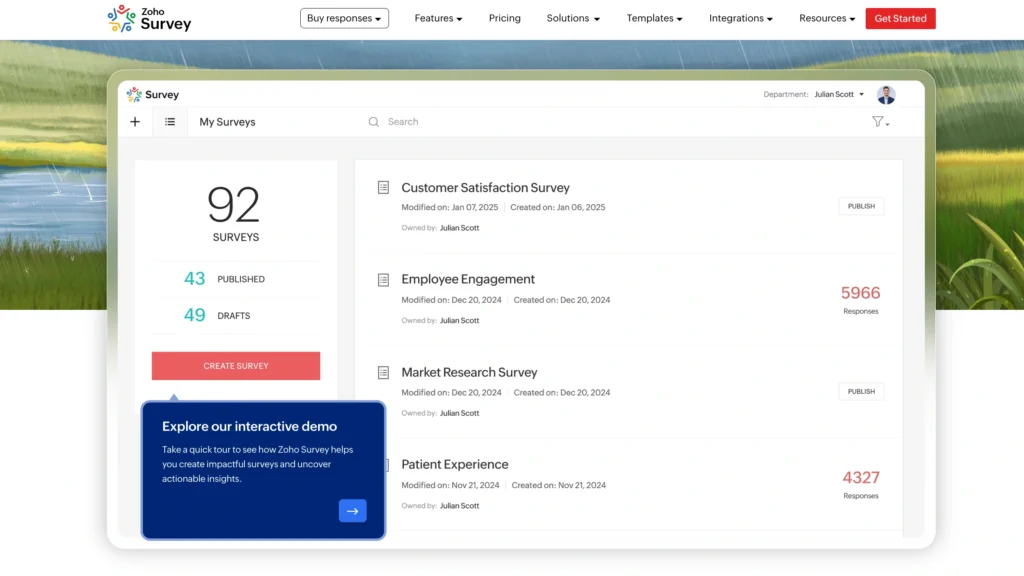The width and height of the screenshot is (1024, 576).
Task: Click the Get Started button
Action: point(900,18)
